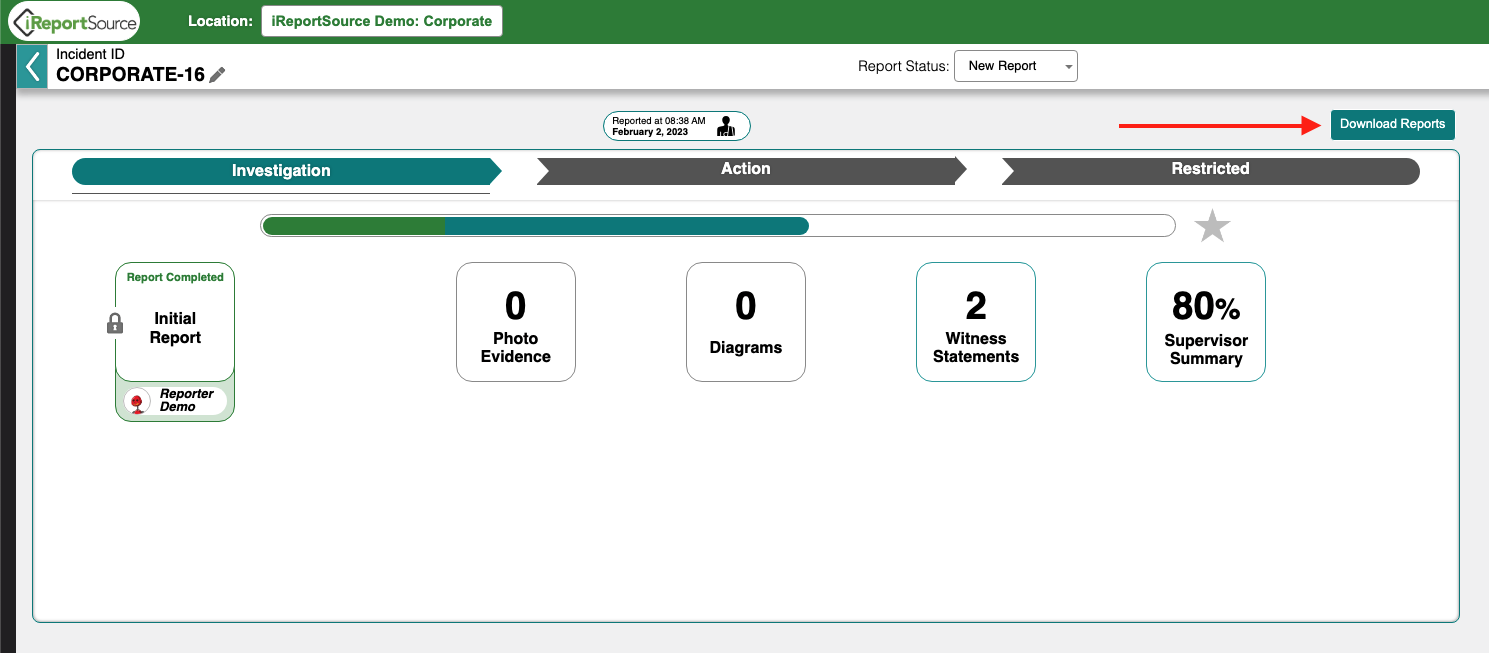Click the padlock icon beside Initial Report
This screenshot has height=653, width=1489.
115,323
